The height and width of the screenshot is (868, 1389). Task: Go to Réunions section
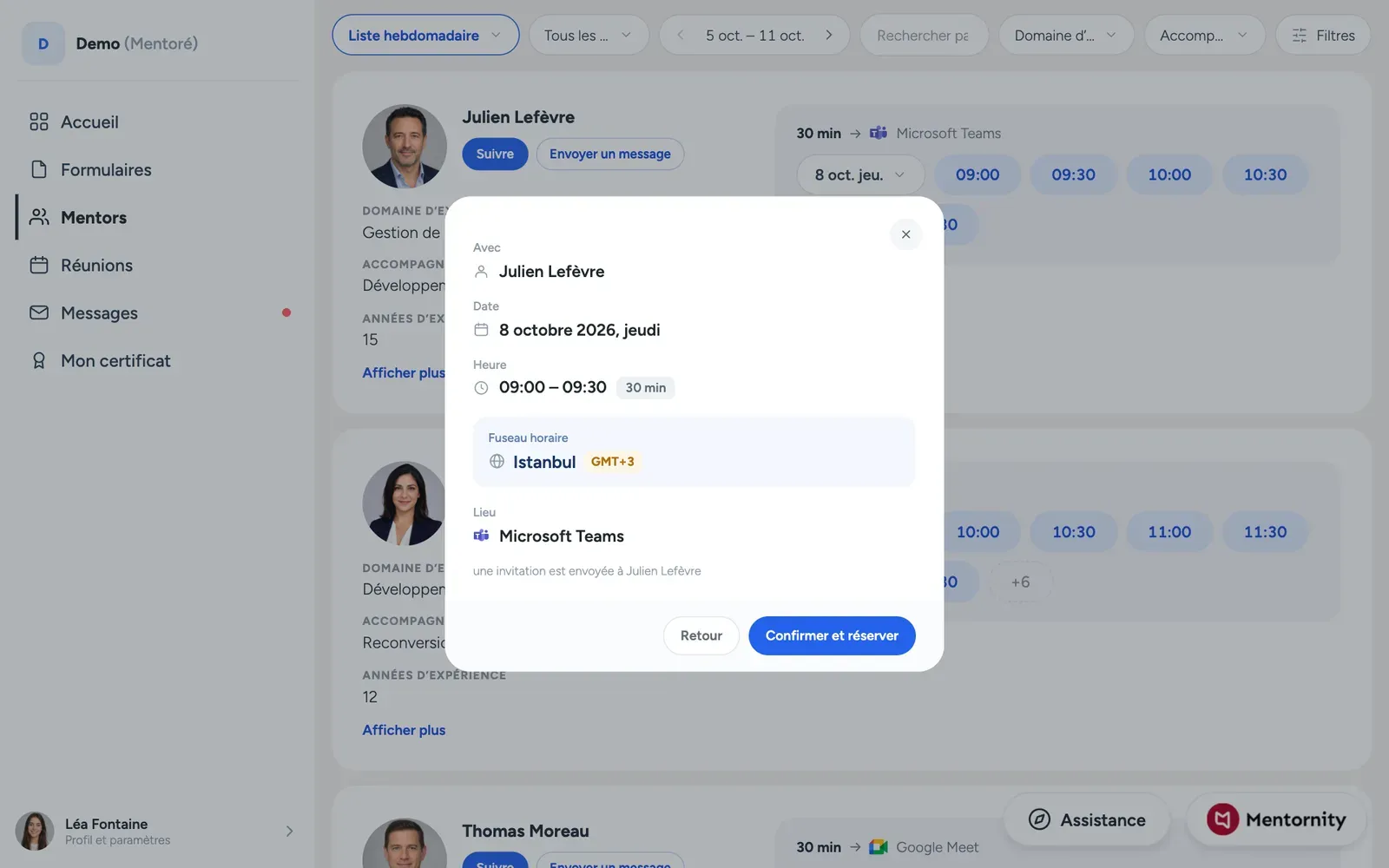point(81,266)
